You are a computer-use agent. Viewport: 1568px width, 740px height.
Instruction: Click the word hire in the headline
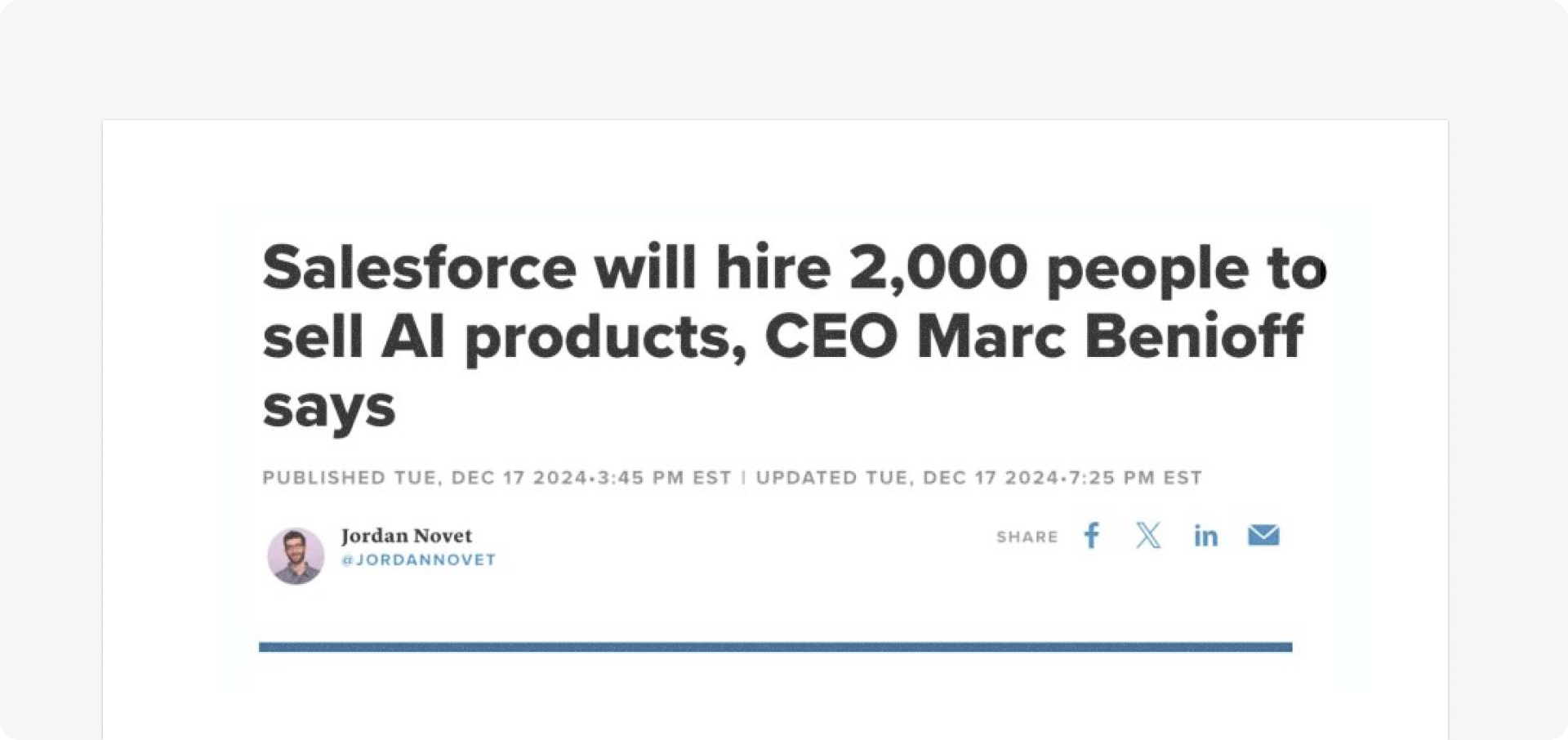(x=773, y=267)
